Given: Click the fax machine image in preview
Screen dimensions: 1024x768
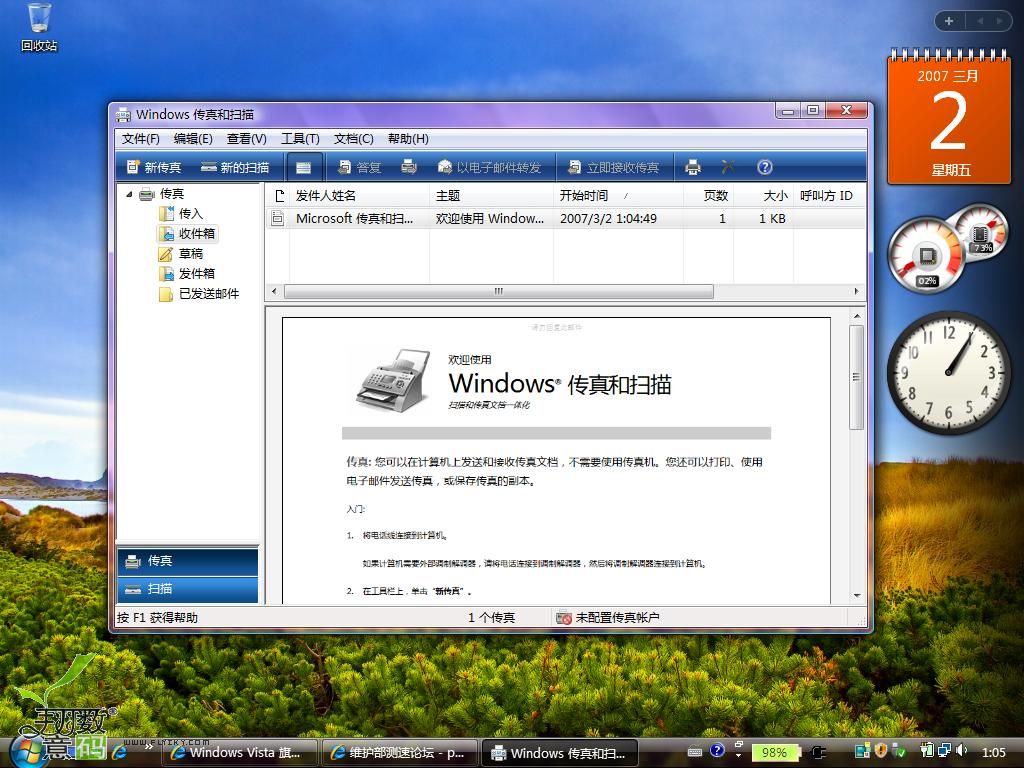Looking at the screenshot, I should coord(394,381).
